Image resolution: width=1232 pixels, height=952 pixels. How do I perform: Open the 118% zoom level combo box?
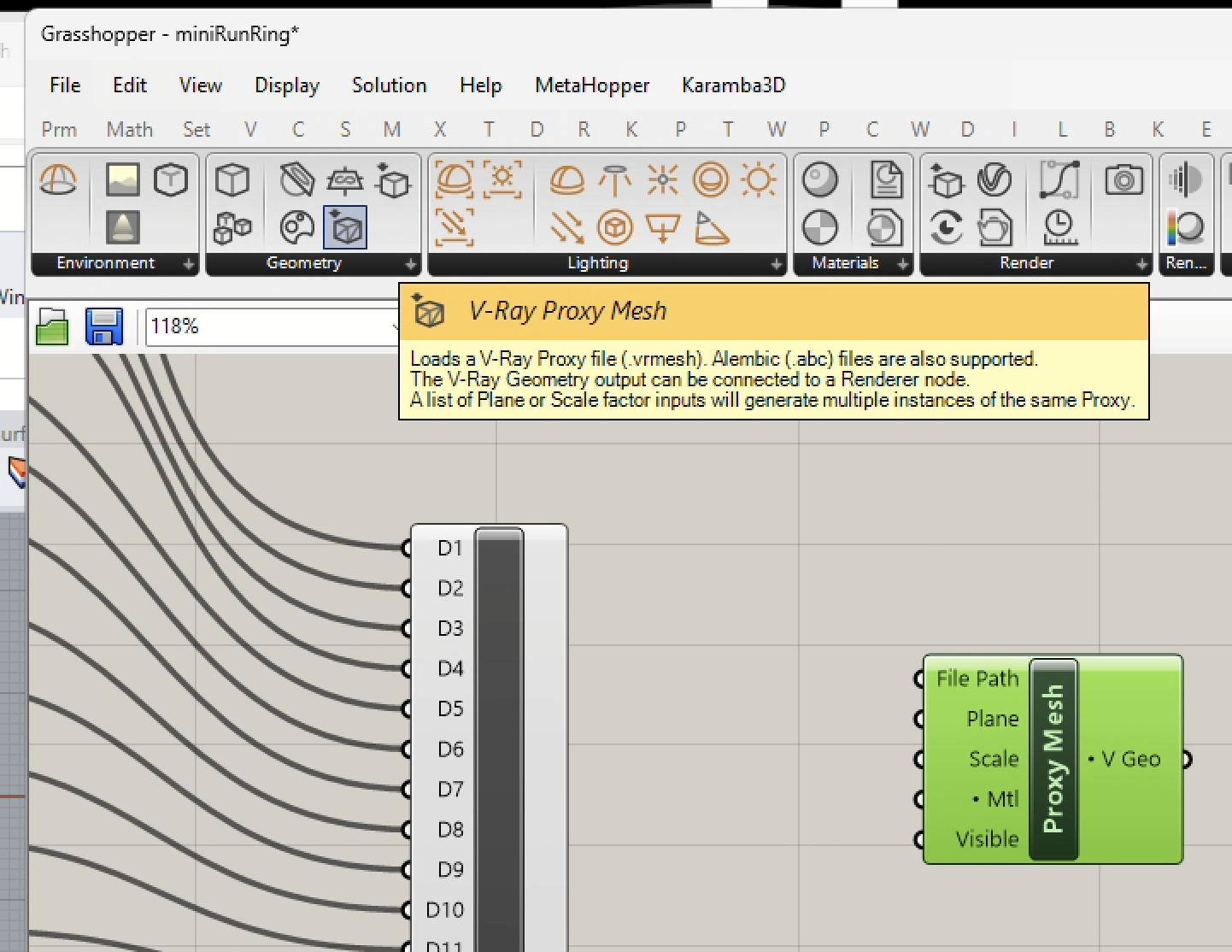[x=273, y=326]
